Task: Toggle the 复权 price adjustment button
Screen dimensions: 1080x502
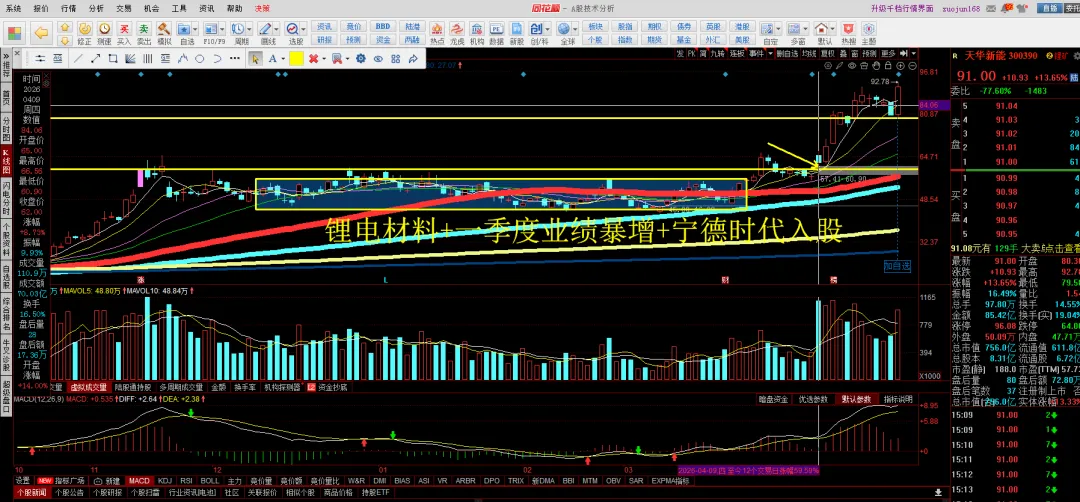Action: pos(827,53)
